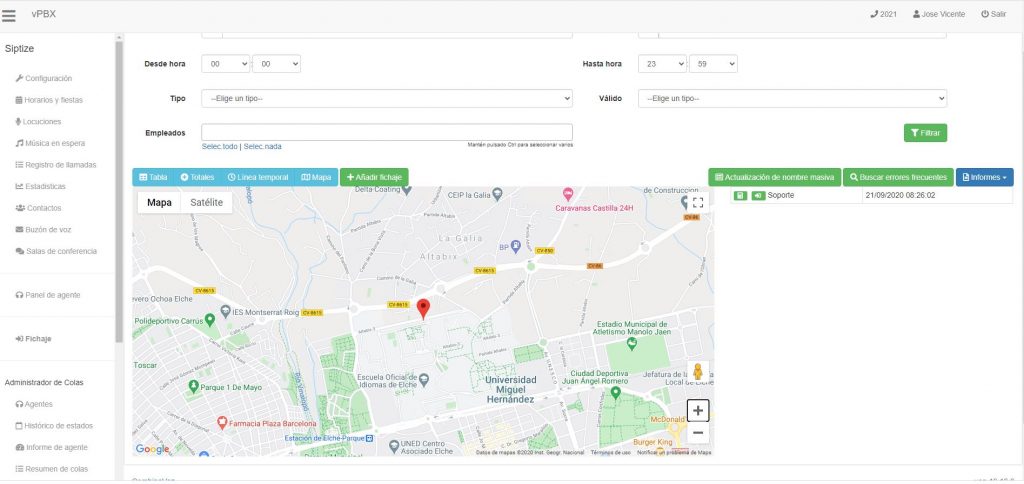Open the Válido dropdown
Image resolution: width=1024 pixels, height=484 pixels.
(x=792, y=99)
